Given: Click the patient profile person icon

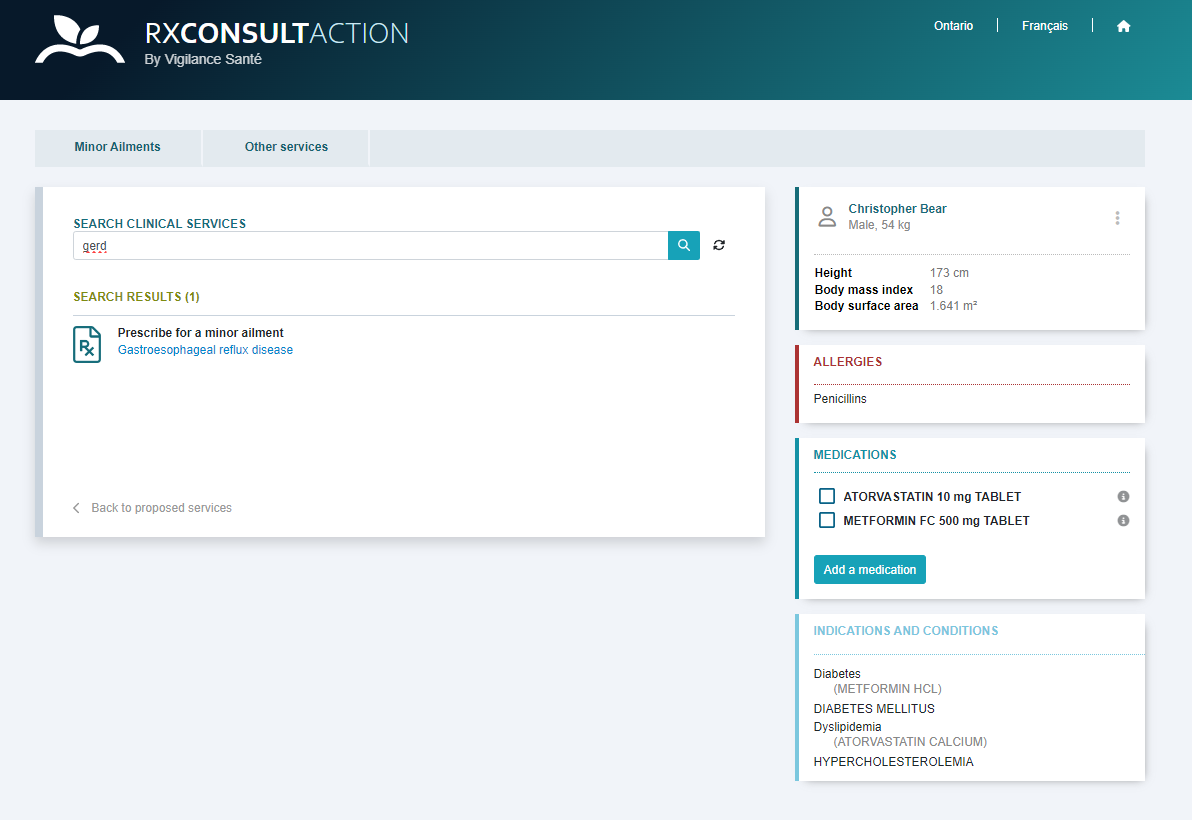Looking at the screenshot, I should click(x=827, y=216).
